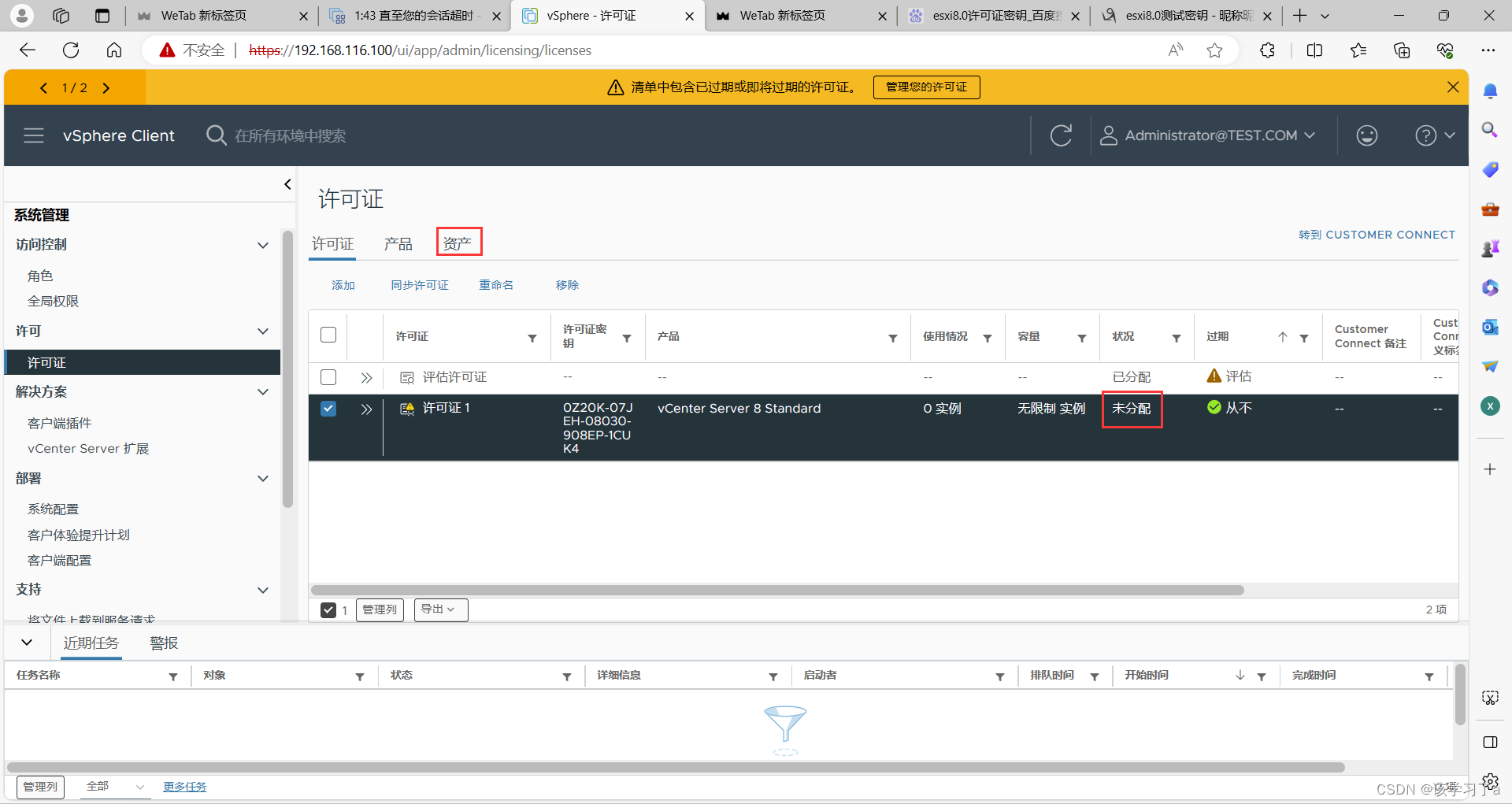This screenshot has width=1512, height=804.
Task: Switch to the 产品 tab
Action: click(x=398, y=244)
